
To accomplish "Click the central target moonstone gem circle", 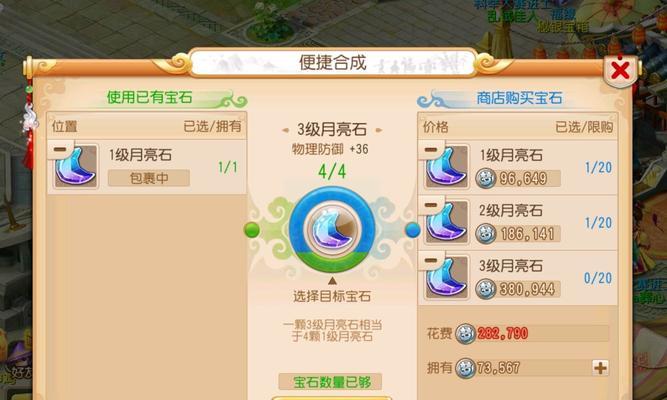I will tap(332, 229).
